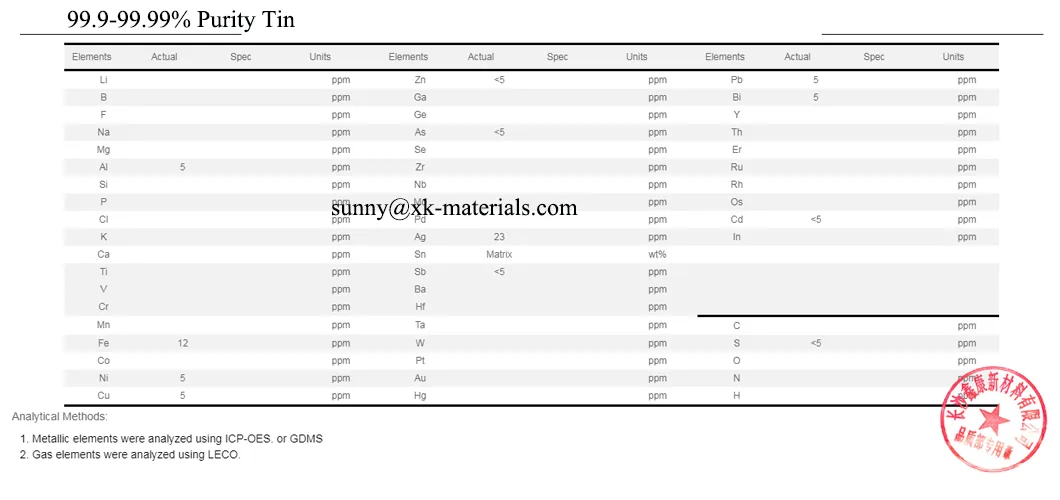This screenshot has width=1060, height=500.
Task: Click the Cd element label
Action: point(737,219)
